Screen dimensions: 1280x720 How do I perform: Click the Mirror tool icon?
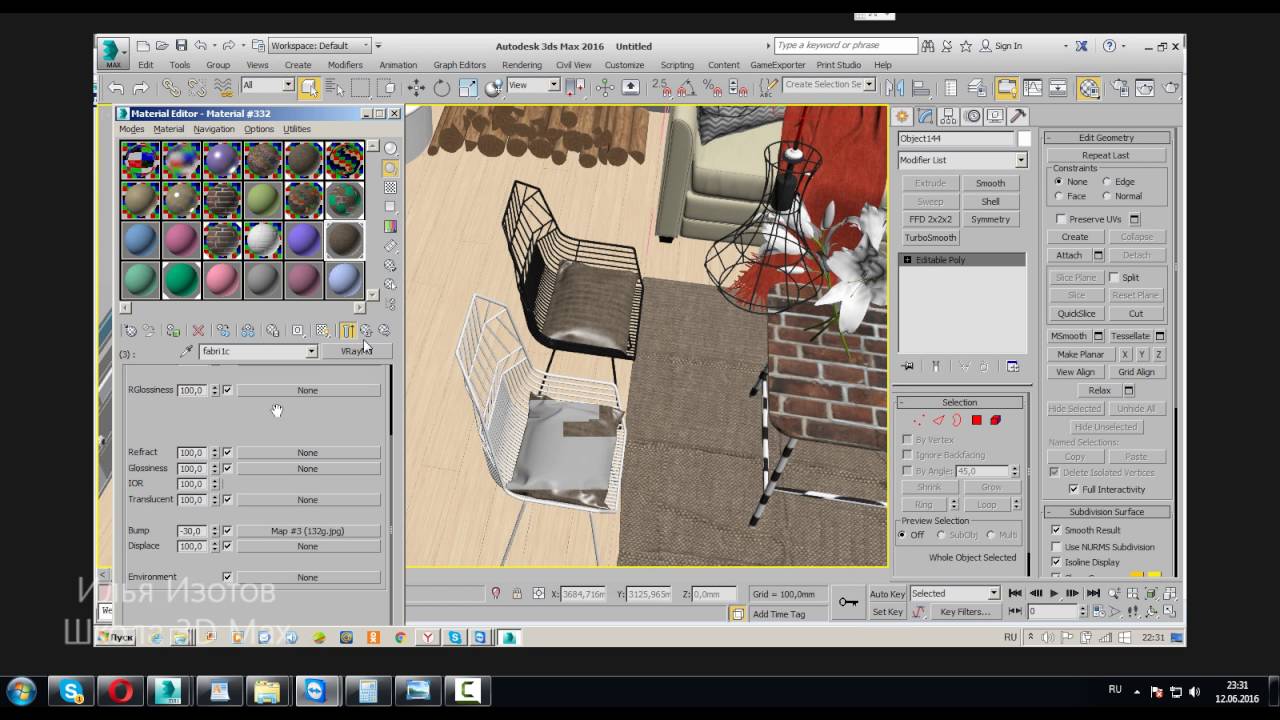894,87
